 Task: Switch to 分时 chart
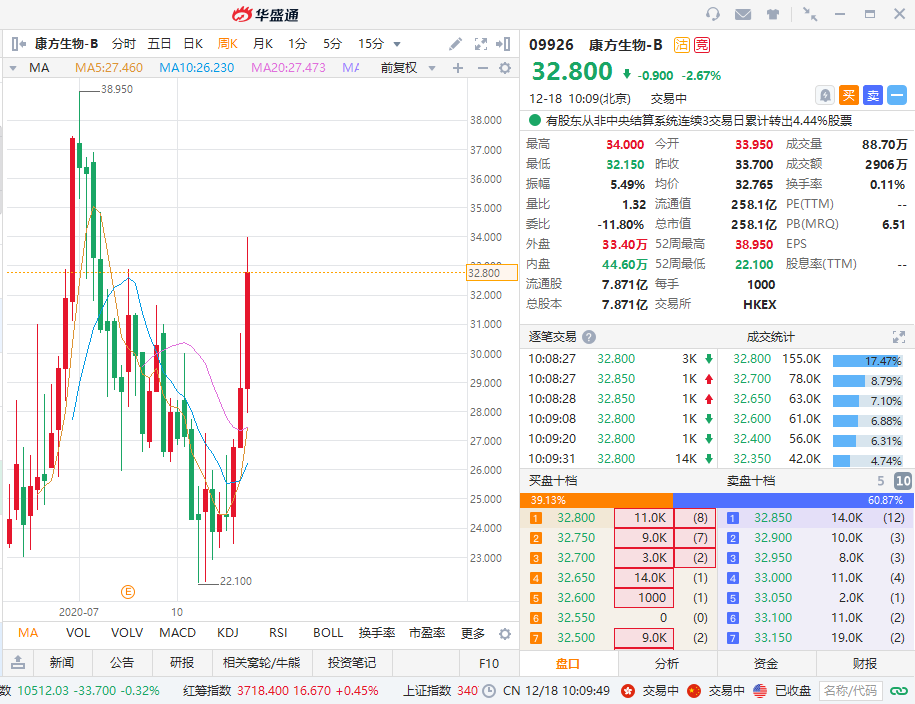click(124, 44)
